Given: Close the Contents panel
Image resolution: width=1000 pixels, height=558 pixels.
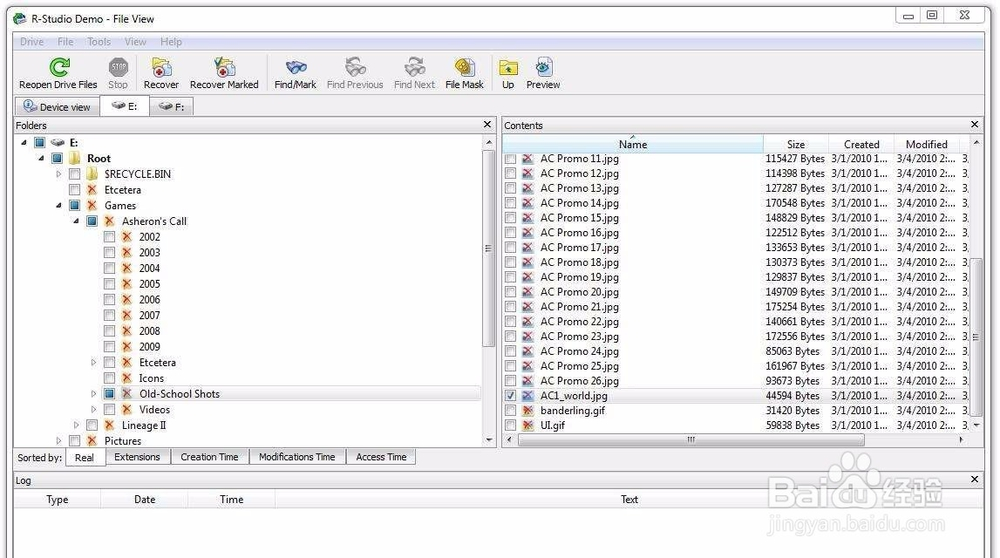Looking at the screenshot, I should (974, 124).
